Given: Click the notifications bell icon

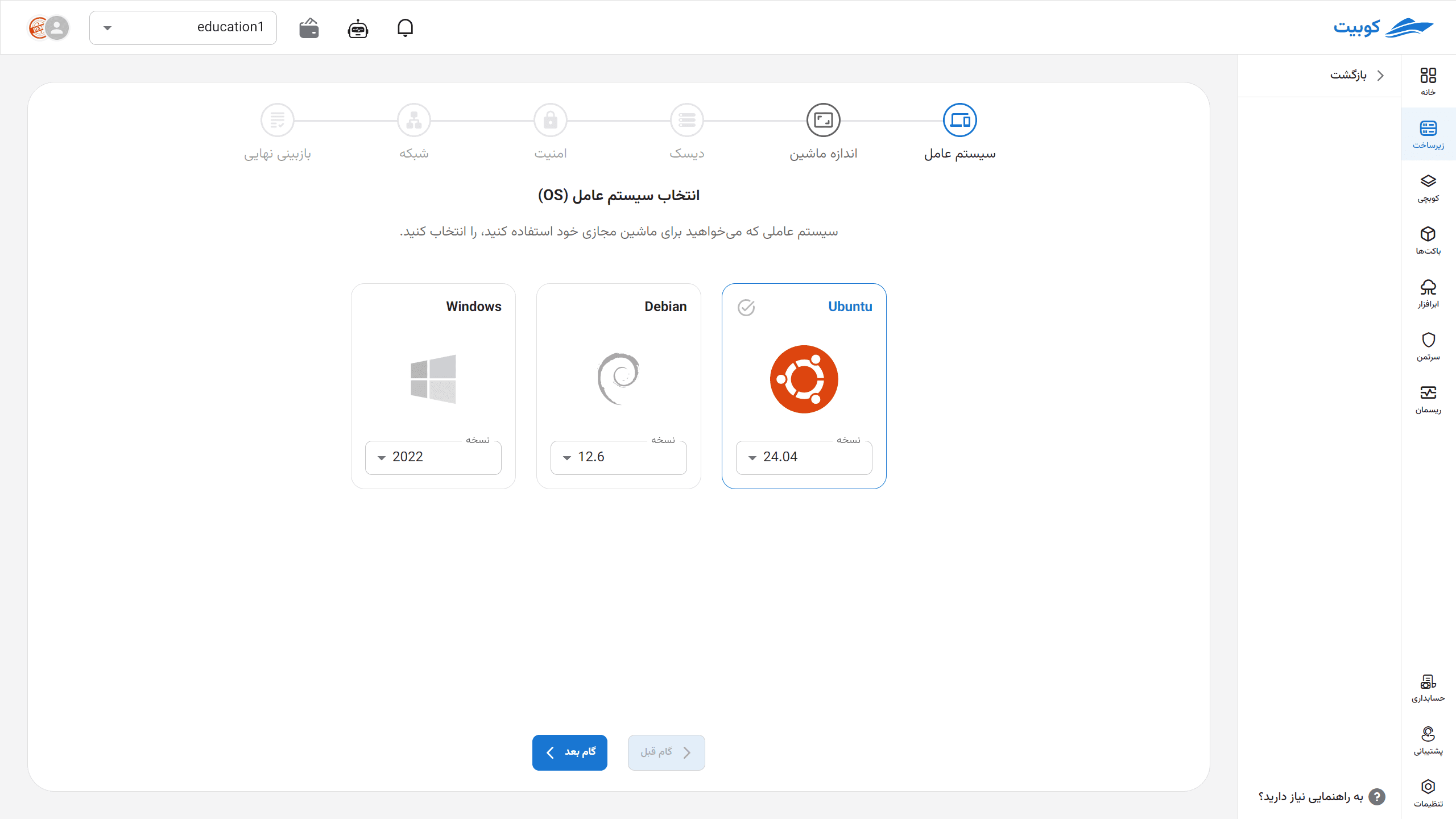Looking at the screenshot, I should 405,27.
